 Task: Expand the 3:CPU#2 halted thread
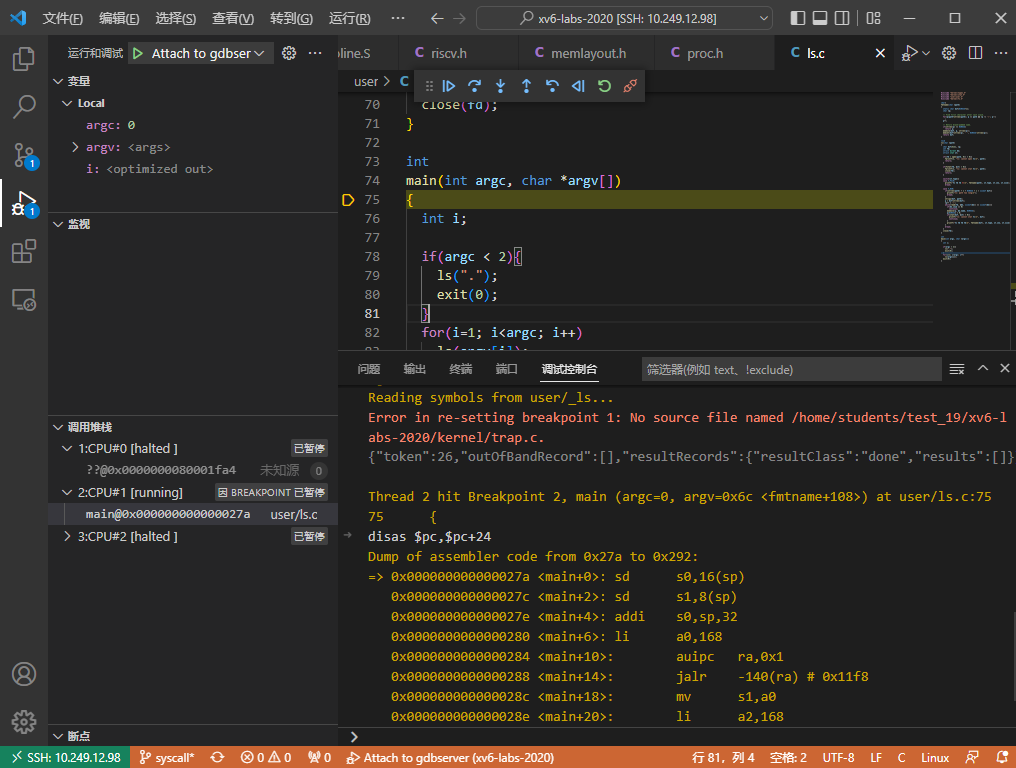pos(68,536)
